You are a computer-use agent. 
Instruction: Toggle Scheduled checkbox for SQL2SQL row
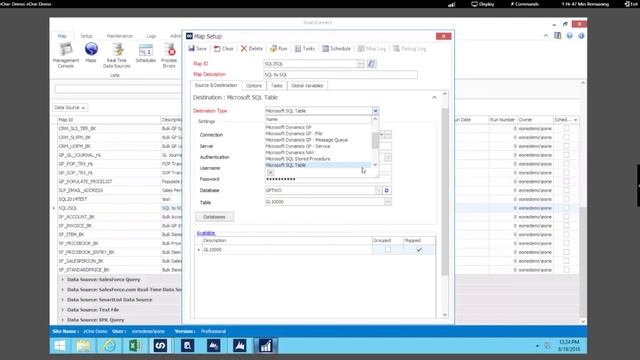pyautogui.click(x=566, y=208)
